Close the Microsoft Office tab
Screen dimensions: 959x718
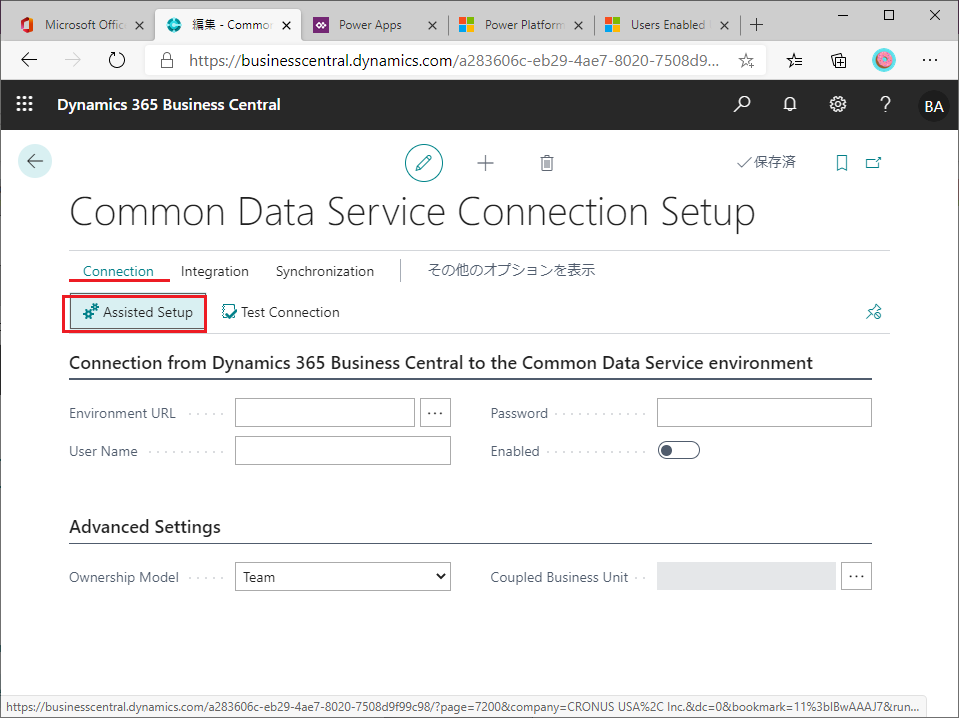(139, 25)
